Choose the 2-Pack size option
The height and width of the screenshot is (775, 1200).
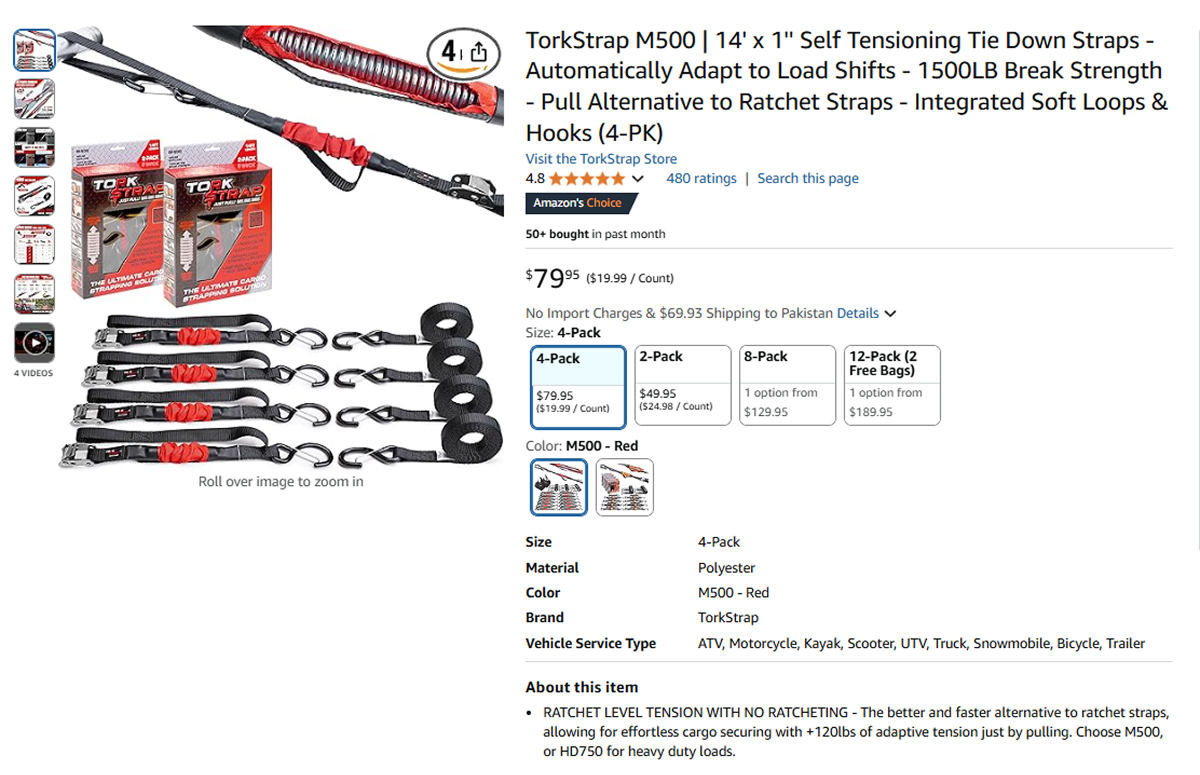coord(683,386)
